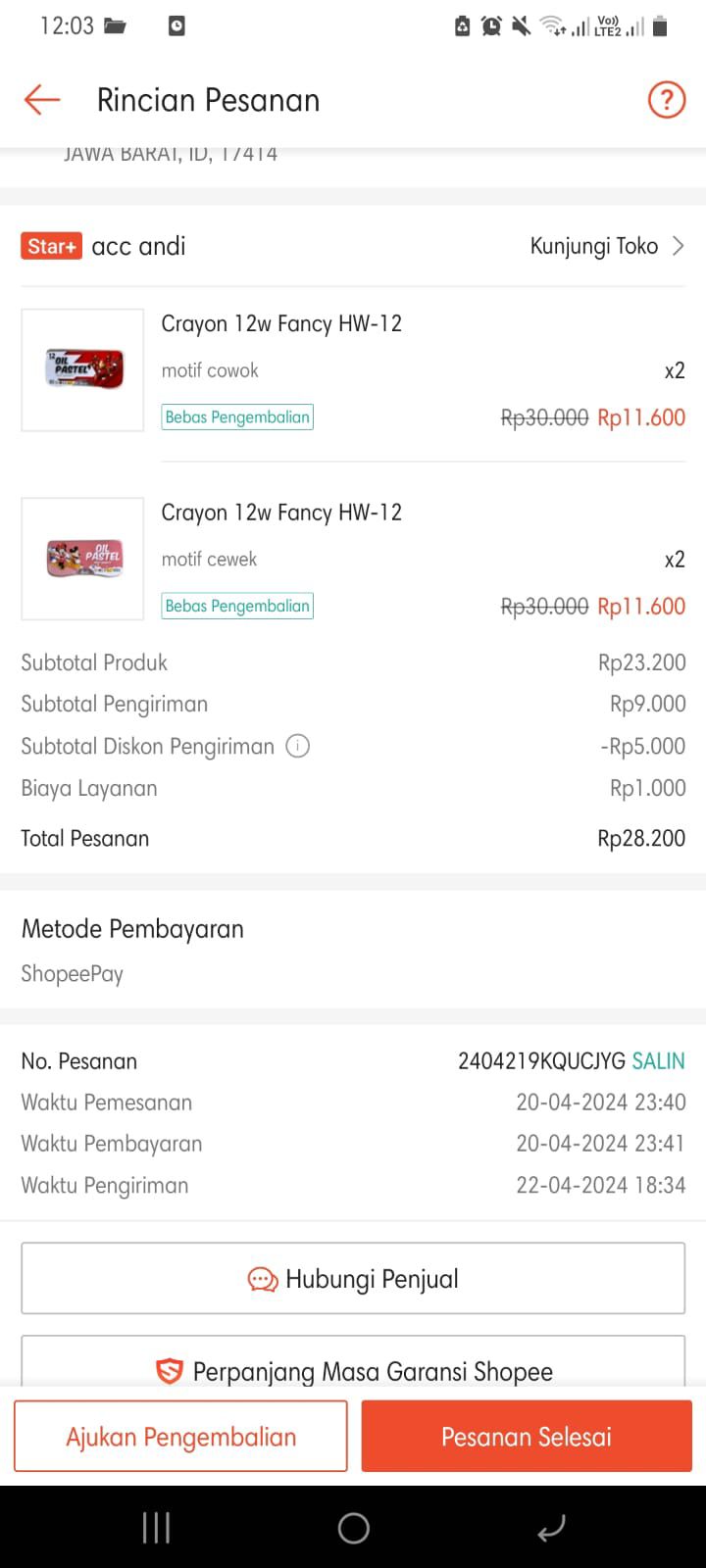Open Android recent apps button
Image resolution: width=706 pixels, height=1568 pixels.
[x=157, y=1527]
